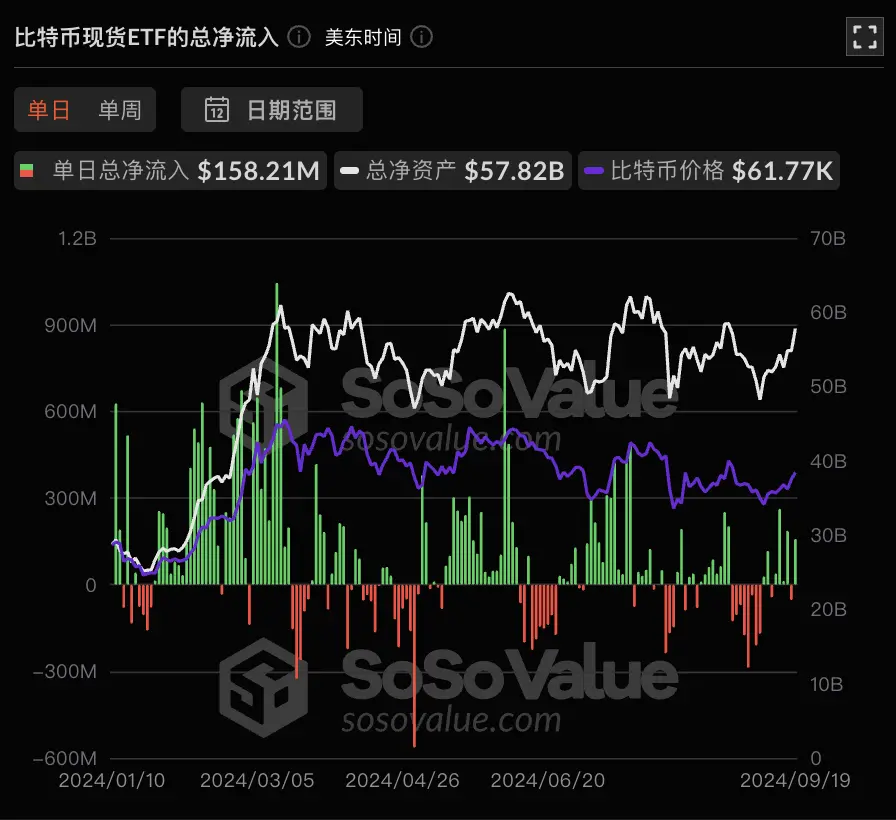The width and height of the screenshot is (896, 820).
Task: Toggle the 比特币价格 series off
Action: tap(709, 170)
